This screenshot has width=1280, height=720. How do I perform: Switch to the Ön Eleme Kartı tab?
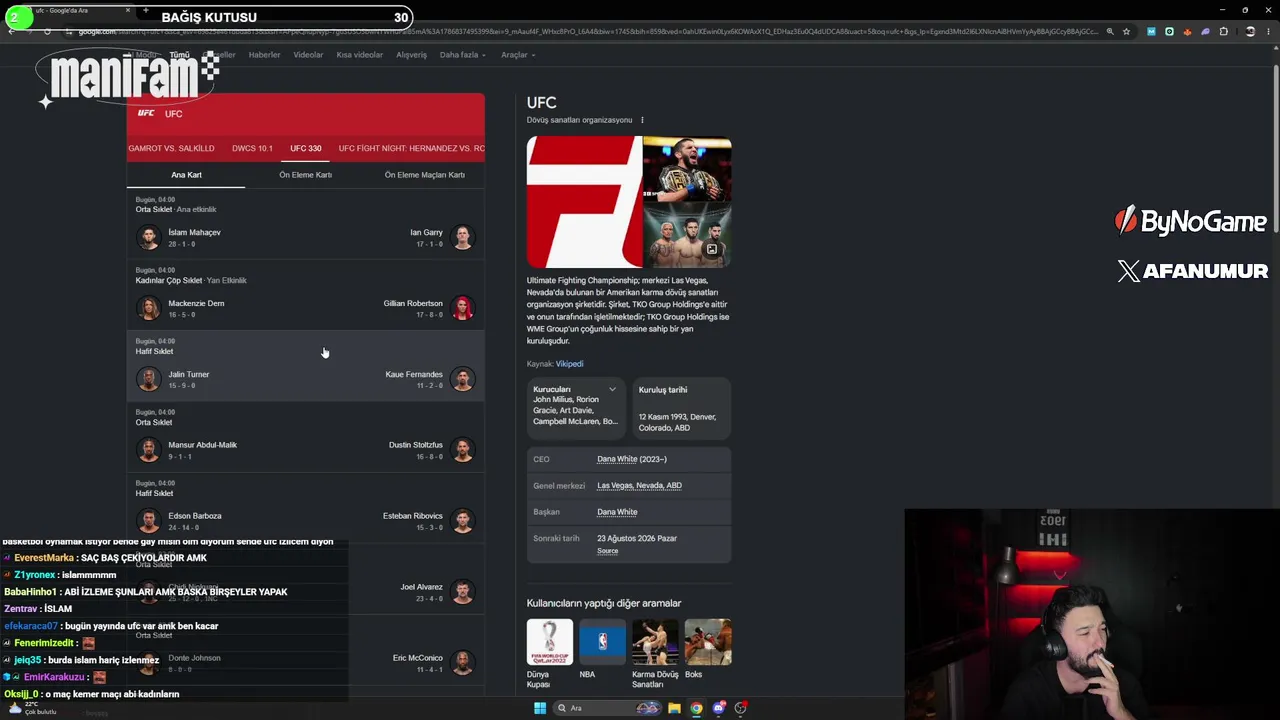click(x=305, y=175)
